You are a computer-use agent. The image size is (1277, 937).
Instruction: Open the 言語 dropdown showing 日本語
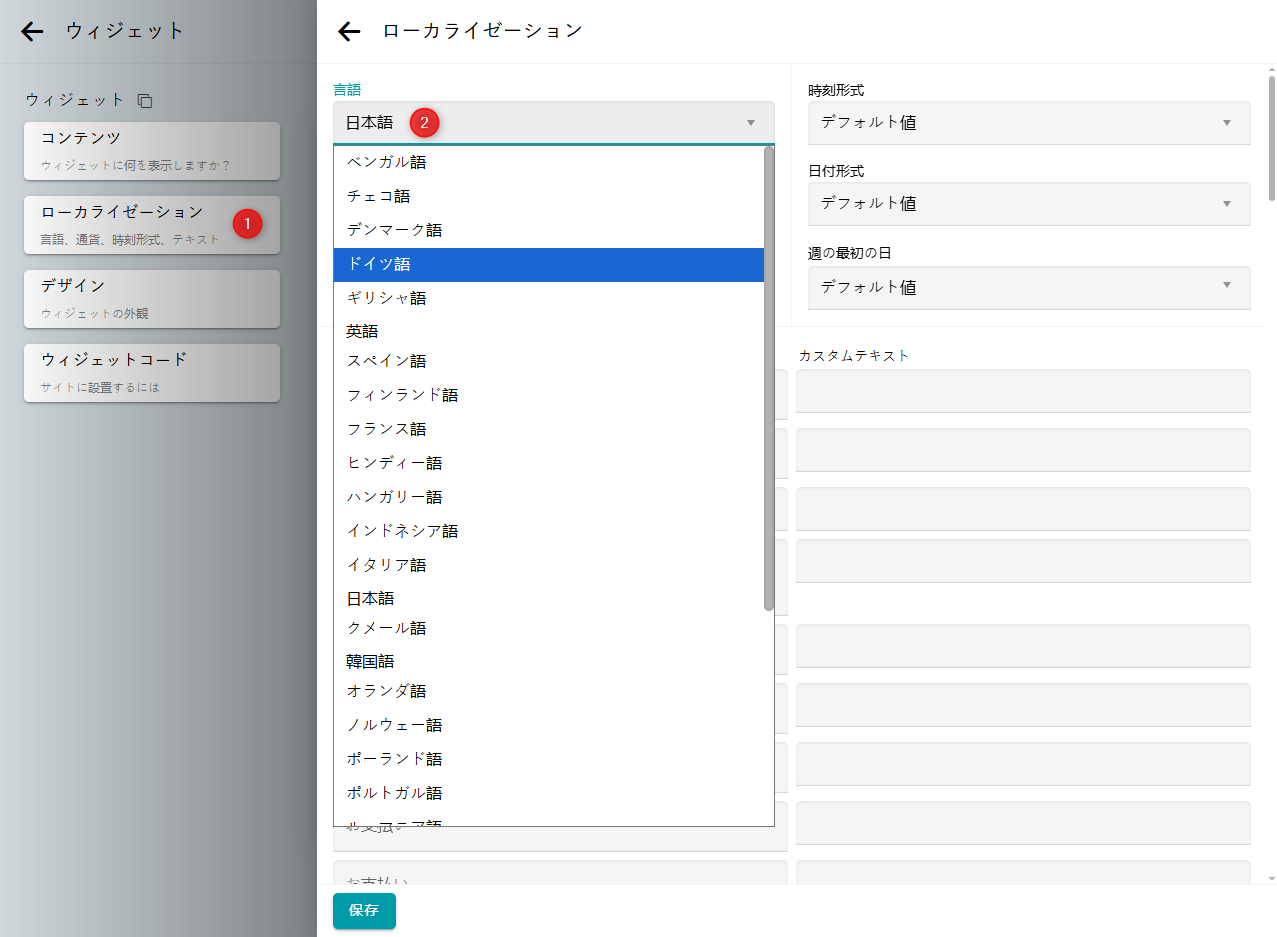553,123
